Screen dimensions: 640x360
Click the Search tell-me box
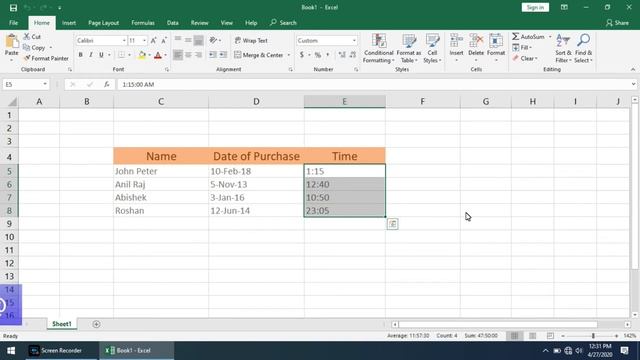283,23
